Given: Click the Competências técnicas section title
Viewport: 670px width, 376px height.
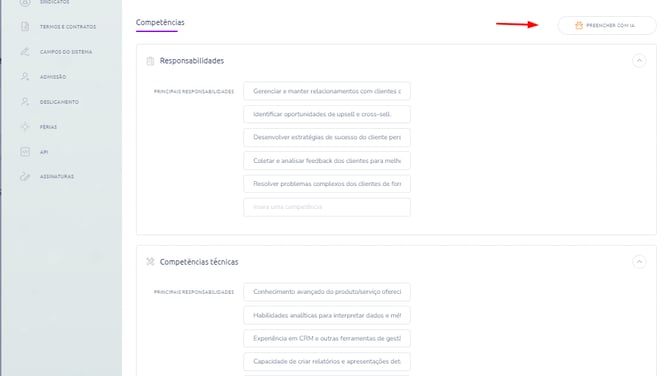Looking at the screenshot, I should click(x=199, y=262).
